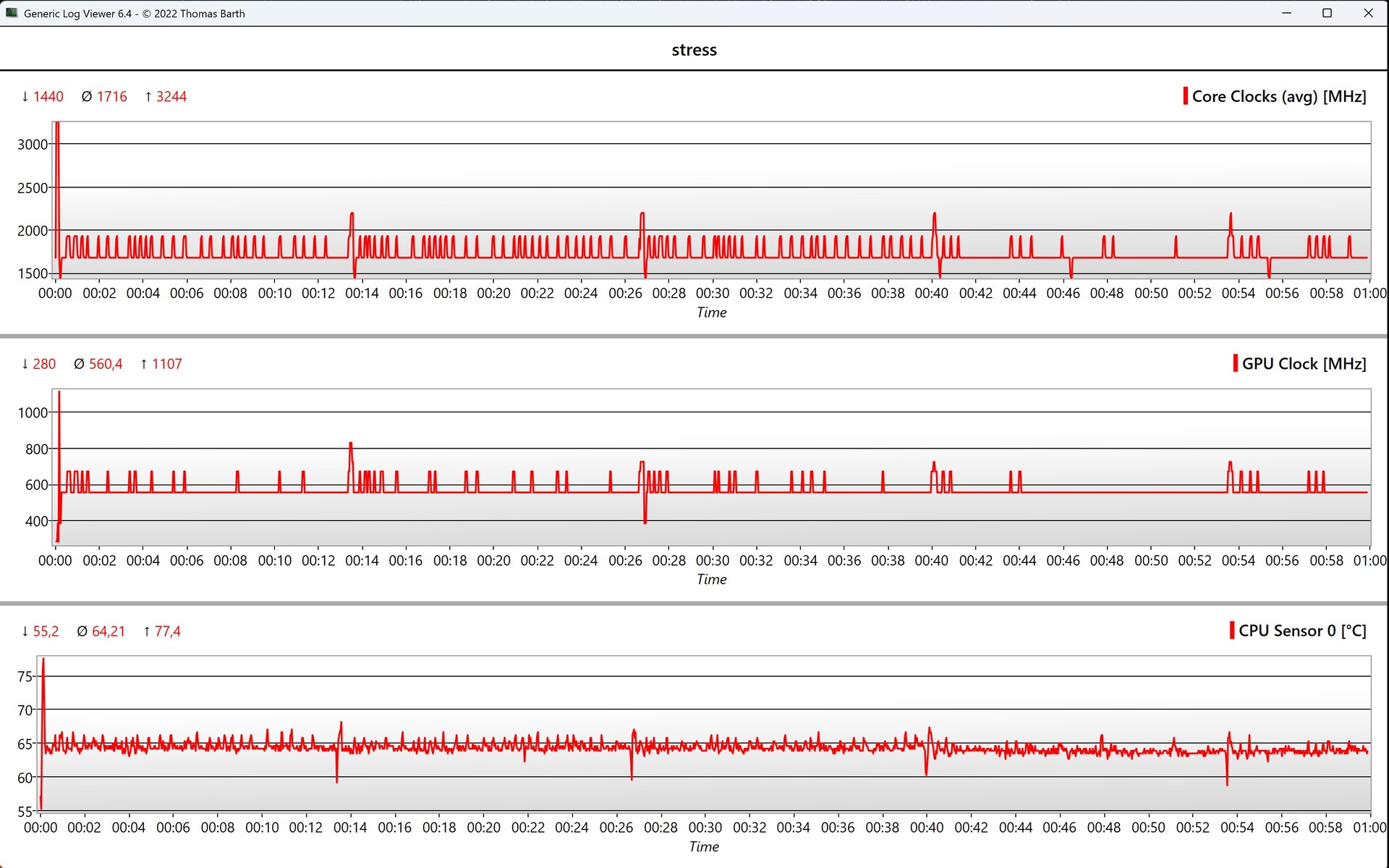
Task: Click the CPU Sensor average value 64,21
Action: coord(108,631)
